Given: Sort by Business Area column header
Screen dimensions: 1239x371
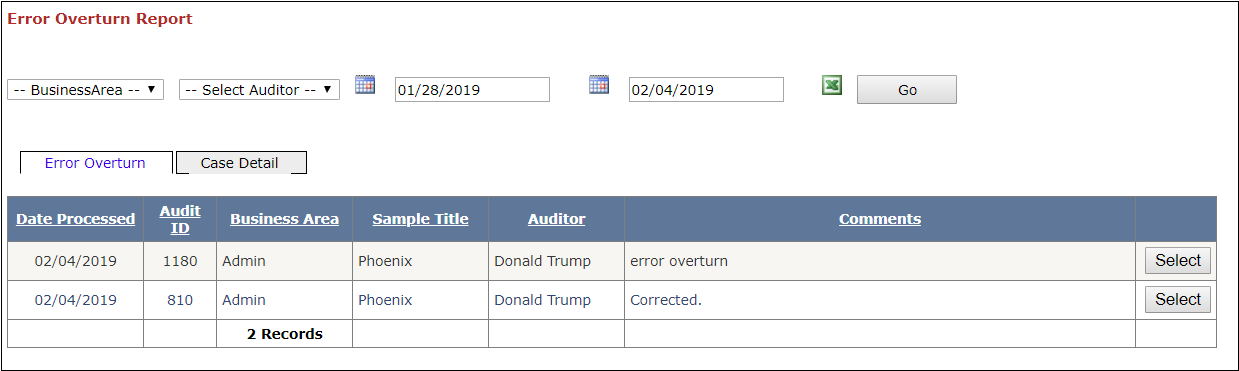Looking at the screenshot, I should click(284, 219).
